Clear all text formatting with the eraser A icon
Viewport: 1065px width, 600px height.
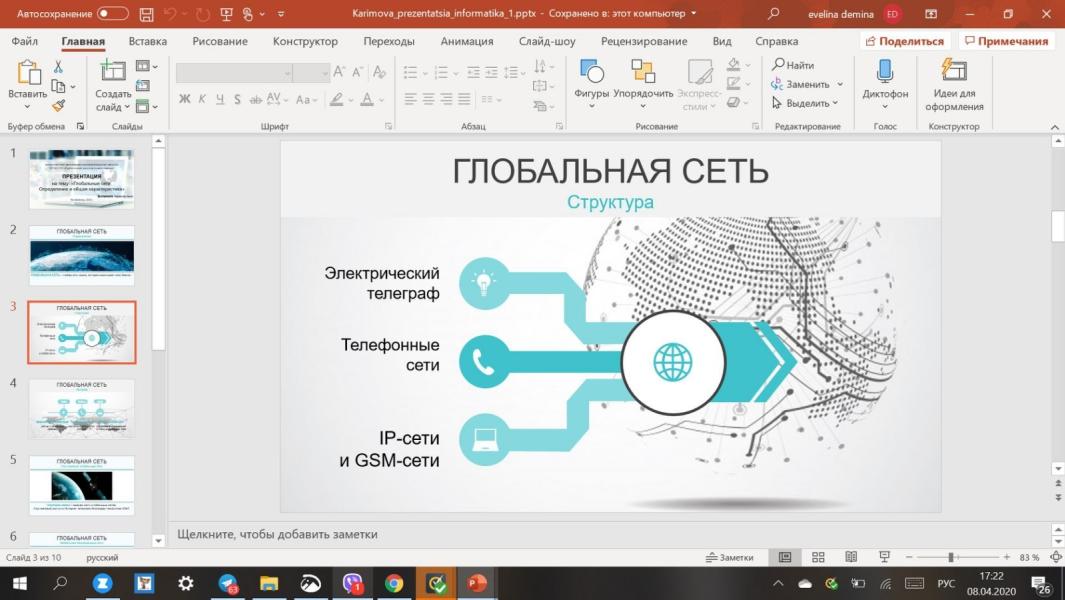379,71
